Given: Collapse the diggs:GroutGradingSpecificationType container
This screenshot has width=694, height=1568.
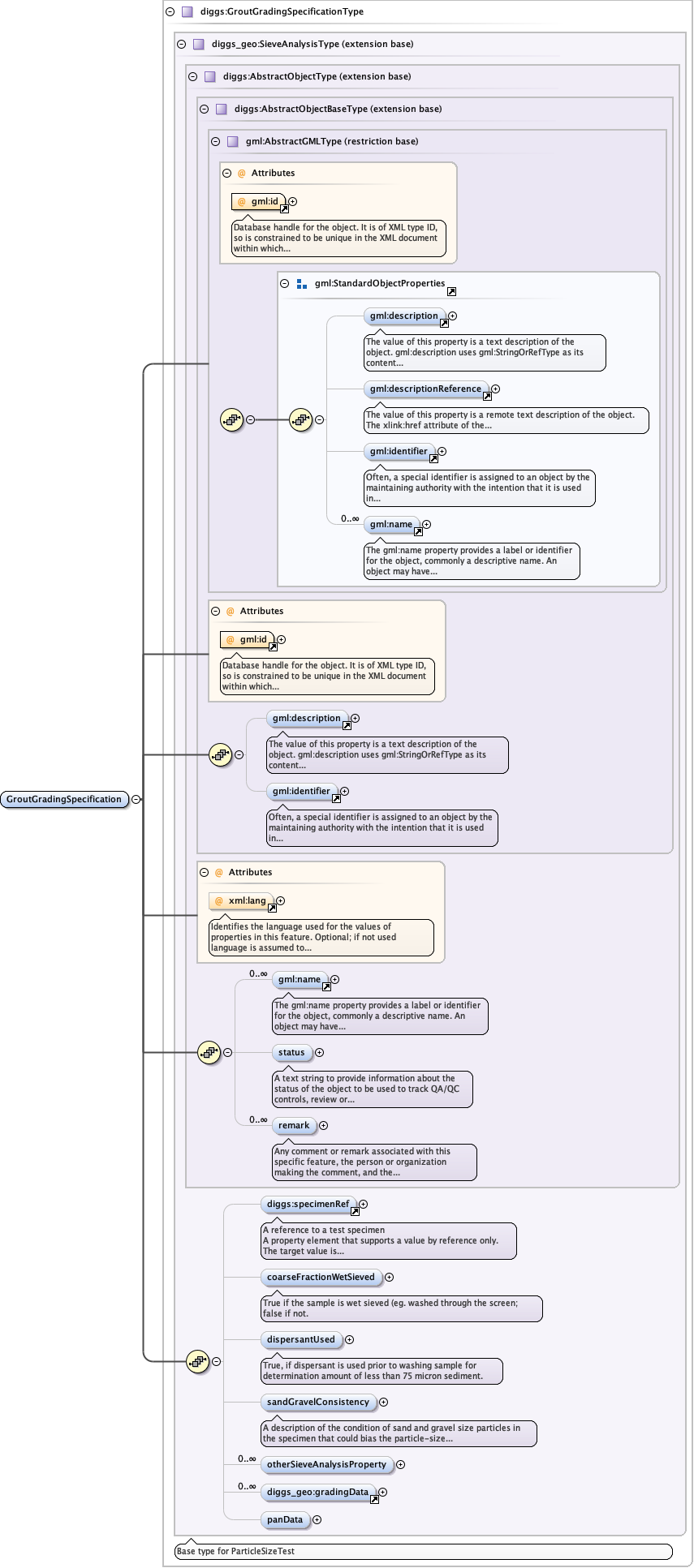Looking at the screenshot, I should coord(170,12).
